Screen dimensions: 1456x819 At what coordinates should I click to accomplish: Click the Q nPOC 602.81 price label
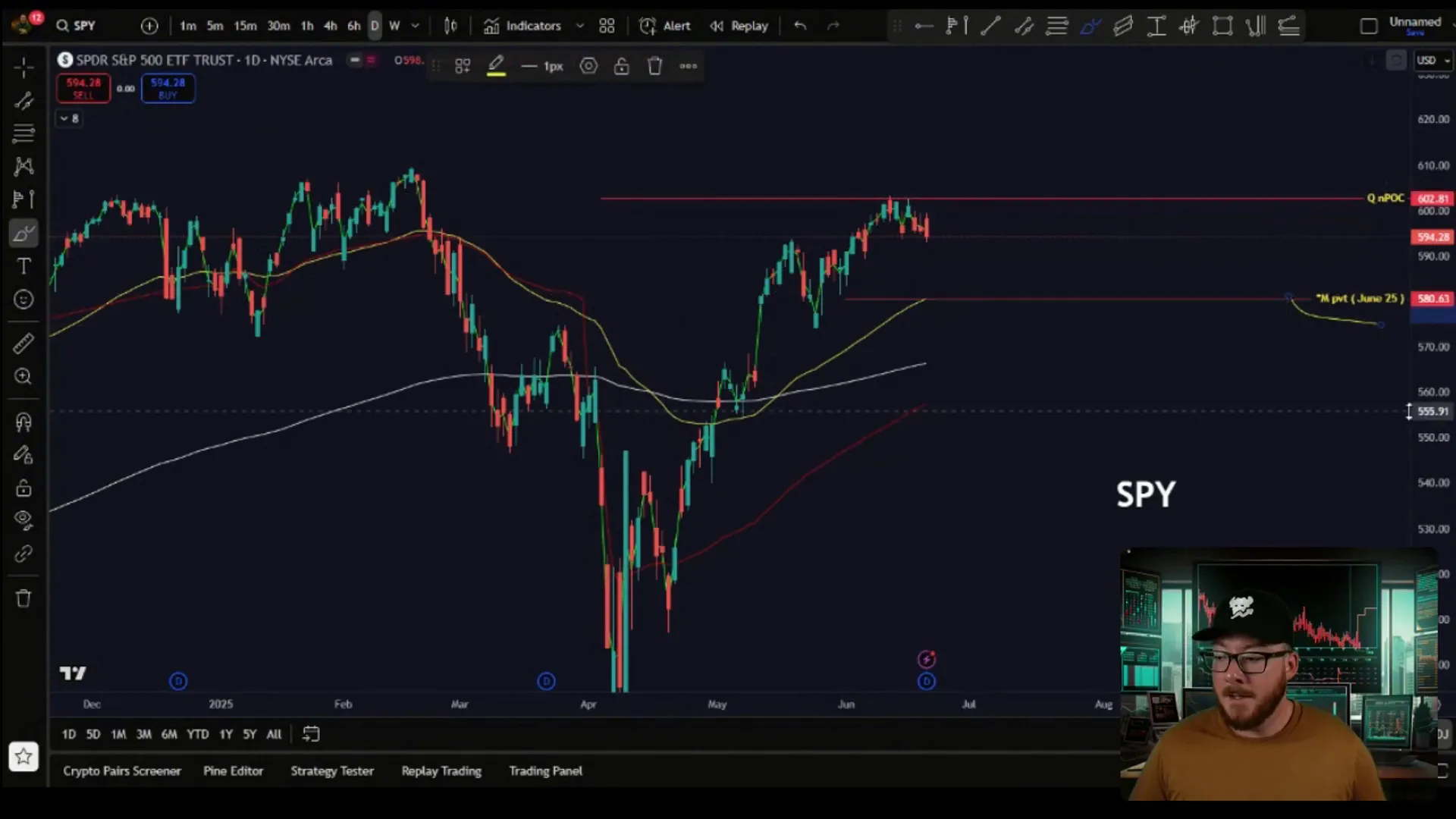(x=1432, y=199)
